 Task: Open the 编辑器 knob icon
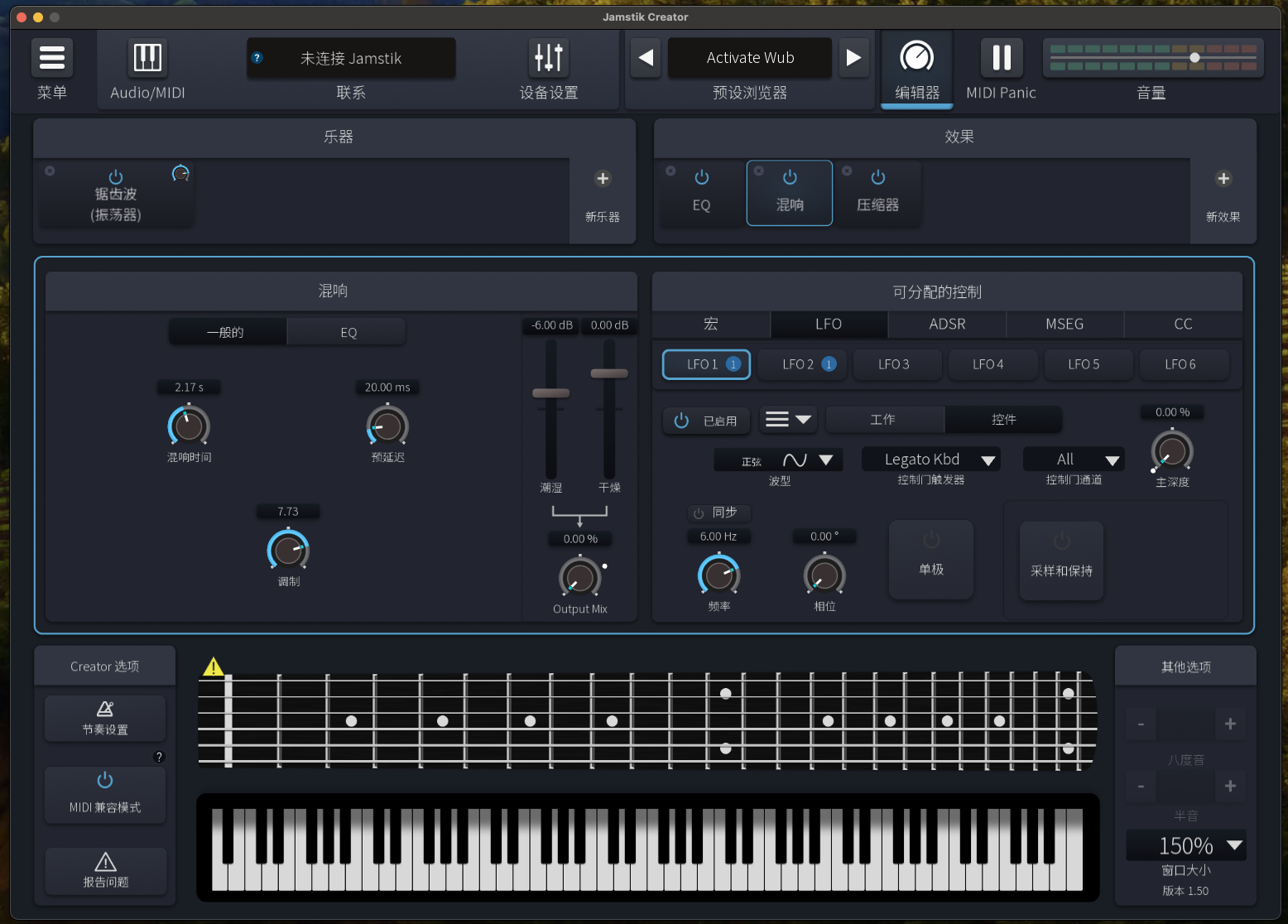pyautogui.click(x=916, y=58)
